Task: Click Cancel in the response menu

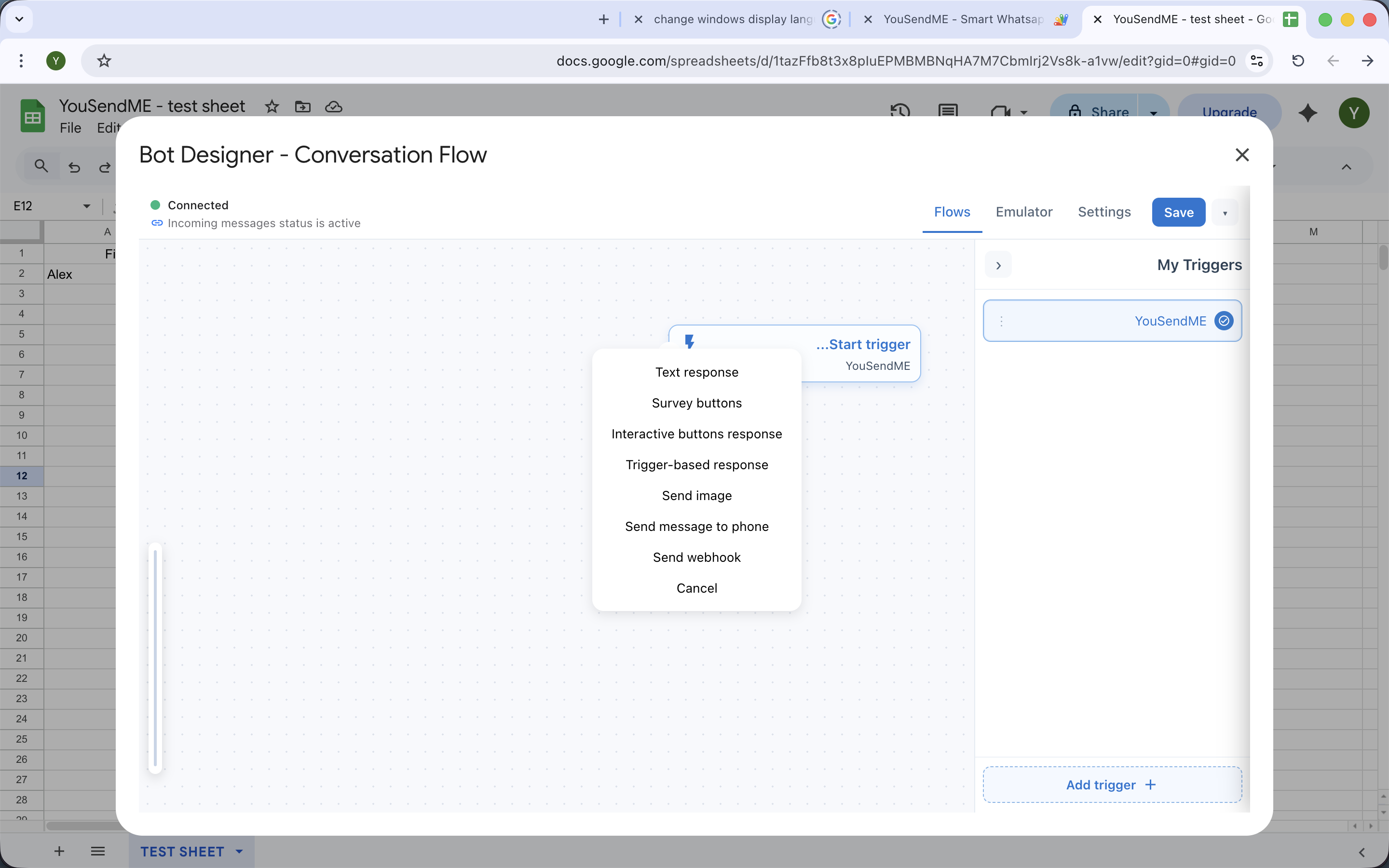Action: click(697, 588)
